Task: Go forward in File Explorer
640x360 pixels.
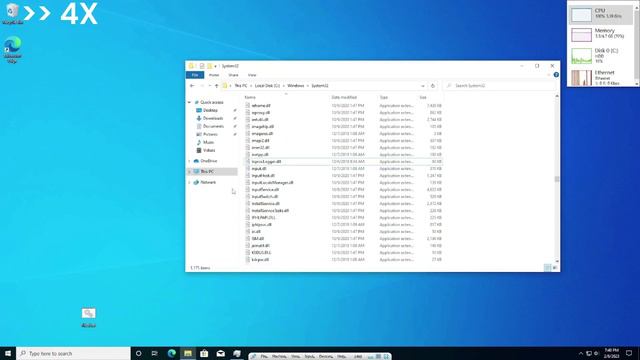Action: [202, 86]
